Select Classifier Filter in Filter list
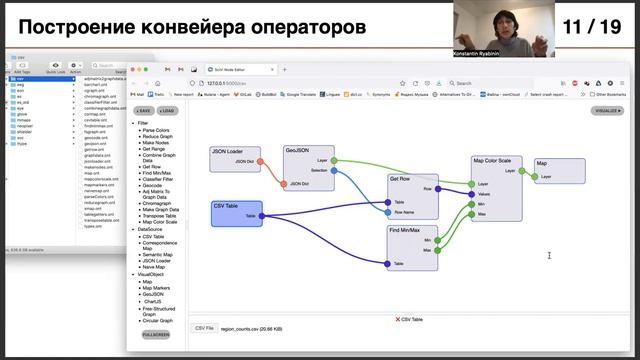Viewport: 640px width, 360px height. click(158, 179)
